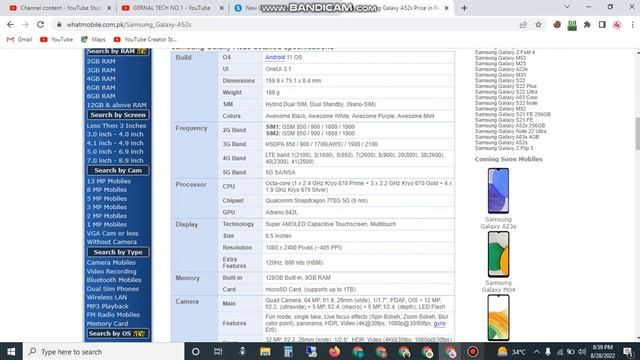The height and width of the screenshot is (360, 640).
Task: Go back to the previous page
Action: pyautogui.click(x=10, y=24)
